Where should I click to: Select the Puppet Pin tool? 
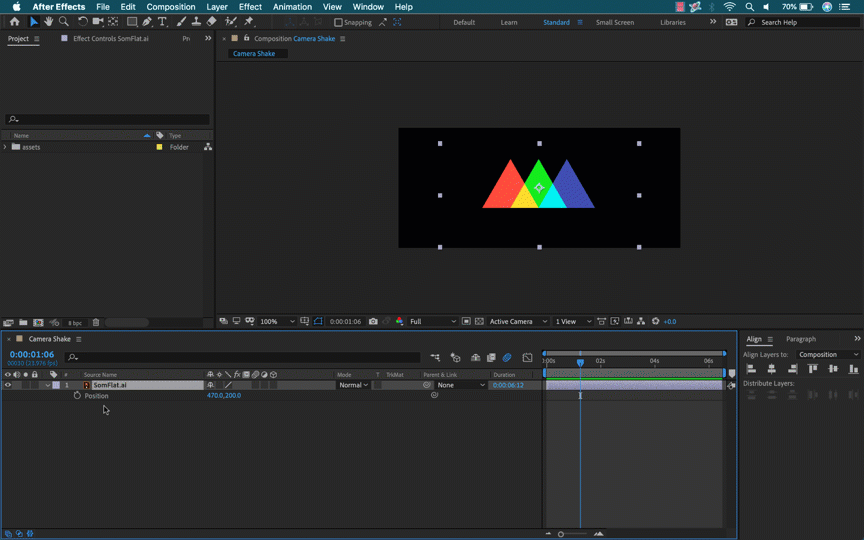click(x=249, y=21)
